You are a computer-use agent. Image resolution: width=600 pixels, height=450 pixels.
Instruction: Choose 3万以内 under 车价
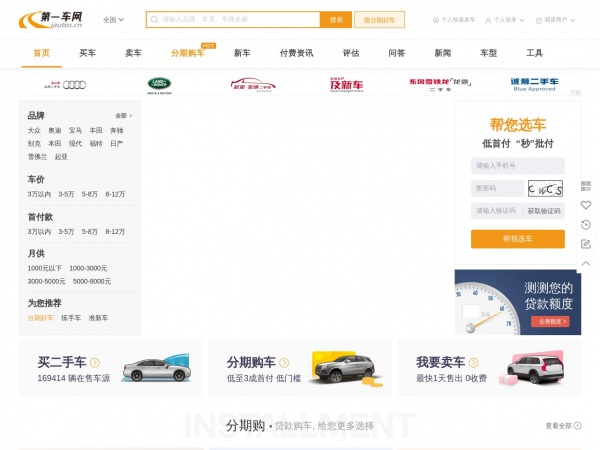[x=39, y=194]
